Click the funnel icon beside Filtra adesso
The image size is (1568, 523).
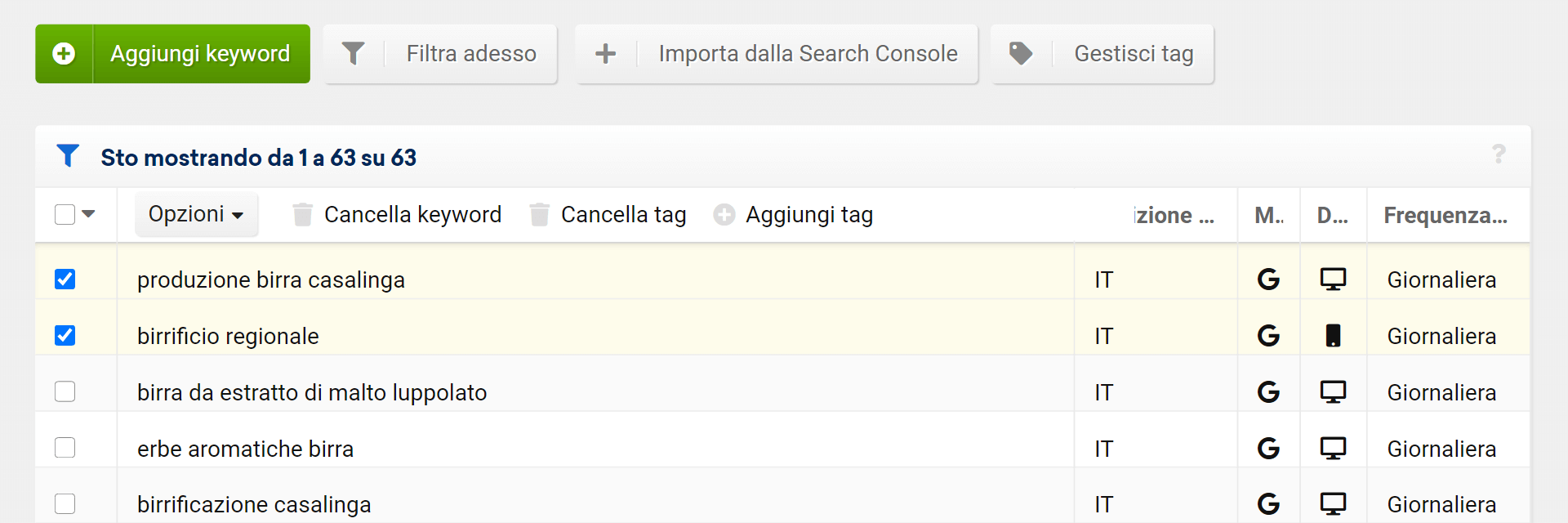click(353, 54)
